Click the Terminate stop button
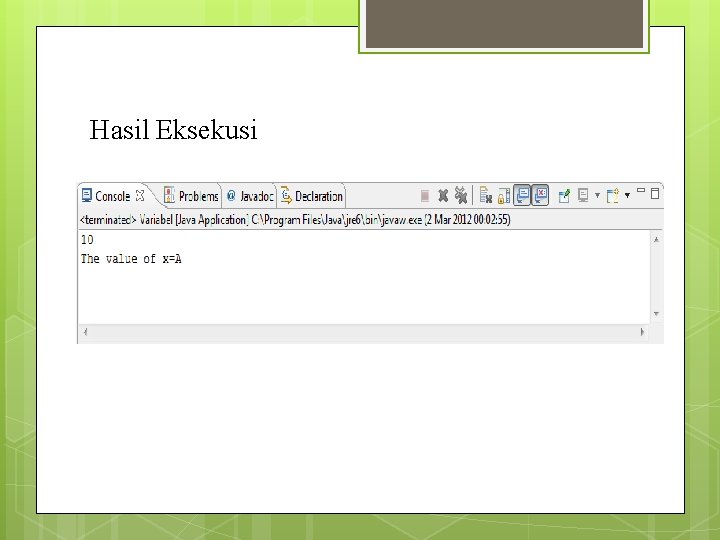This screenshot has width=720, height=540. pyautogui.click(x=425, y=196)
